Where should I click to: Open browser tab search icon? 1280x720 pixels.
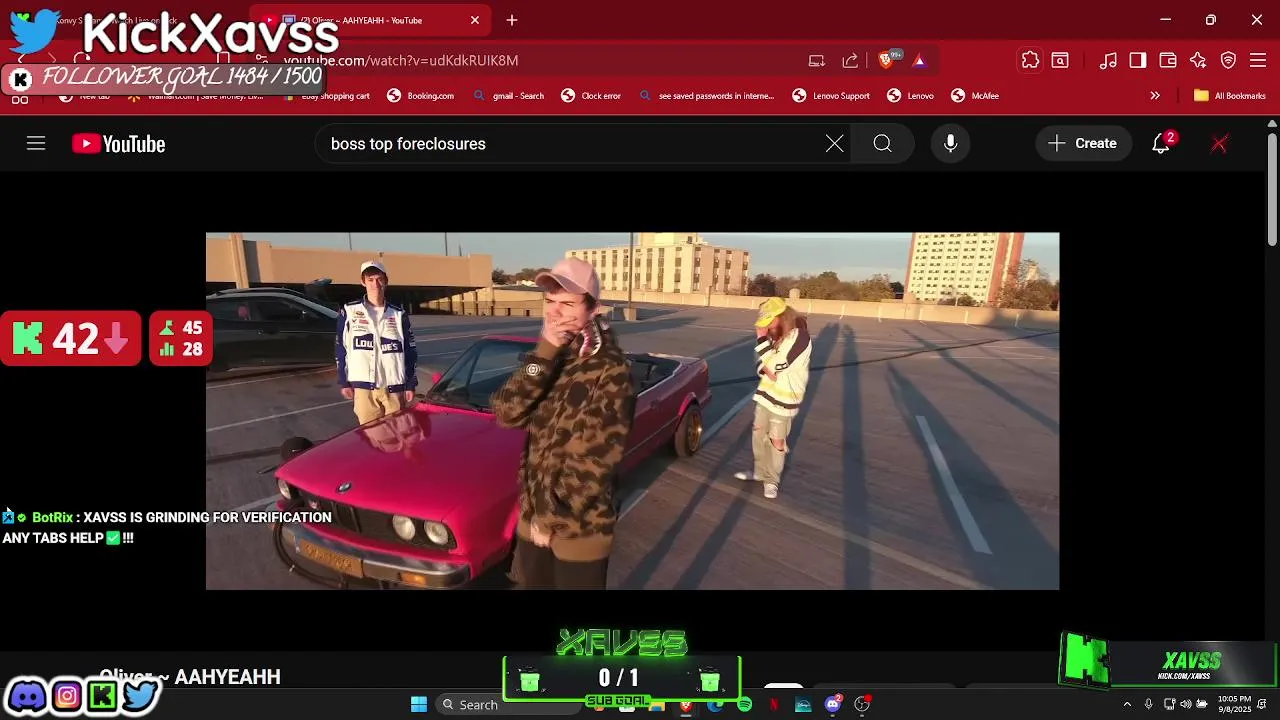point(1060,60)
